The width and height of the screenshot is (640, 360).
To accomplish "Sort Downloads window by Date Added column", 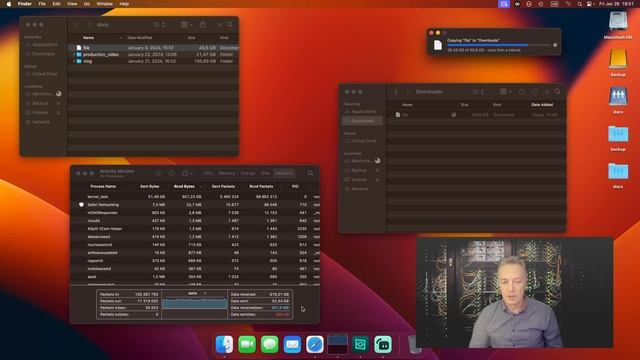I will click(x=542, y=104).
